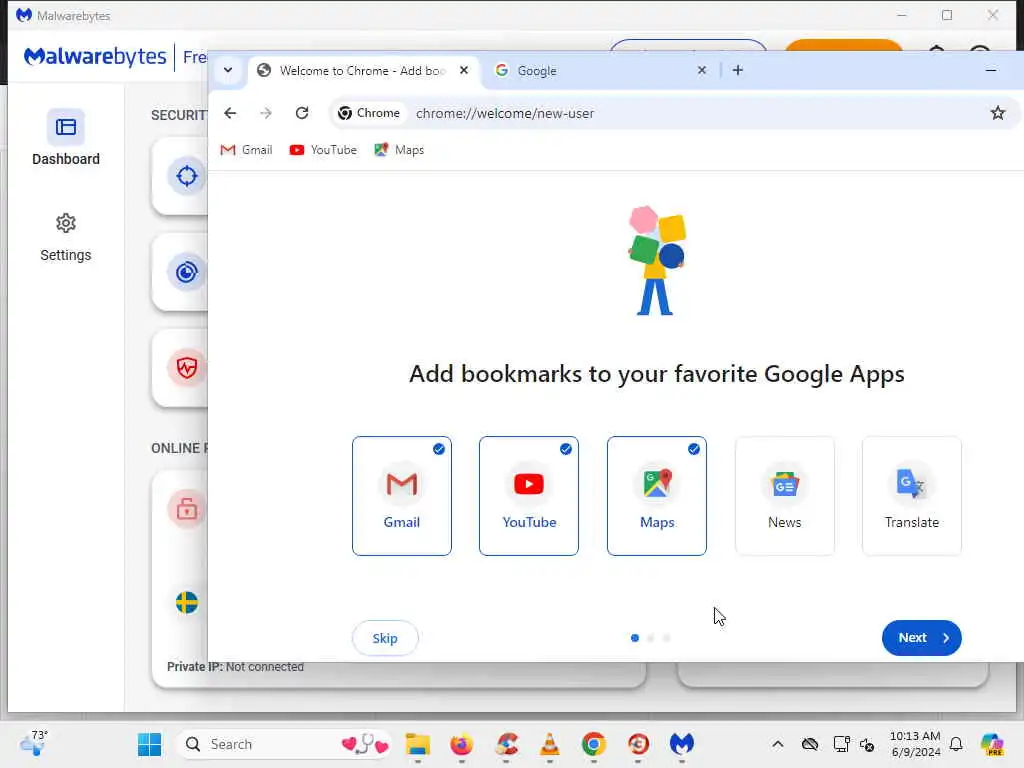Open Copilot preview from taskbar
This screenshot has width=1024, height=768.
[x=992, y=744]
